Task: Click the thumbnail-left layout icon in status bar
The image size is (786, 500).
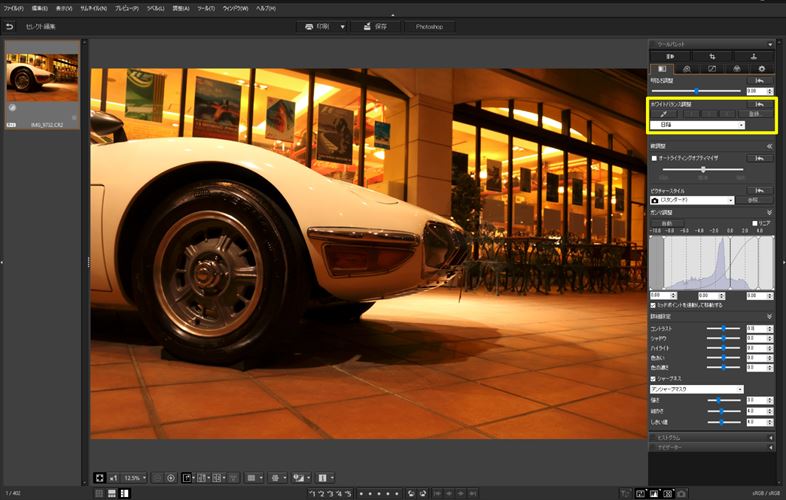Action: point(124,494)
